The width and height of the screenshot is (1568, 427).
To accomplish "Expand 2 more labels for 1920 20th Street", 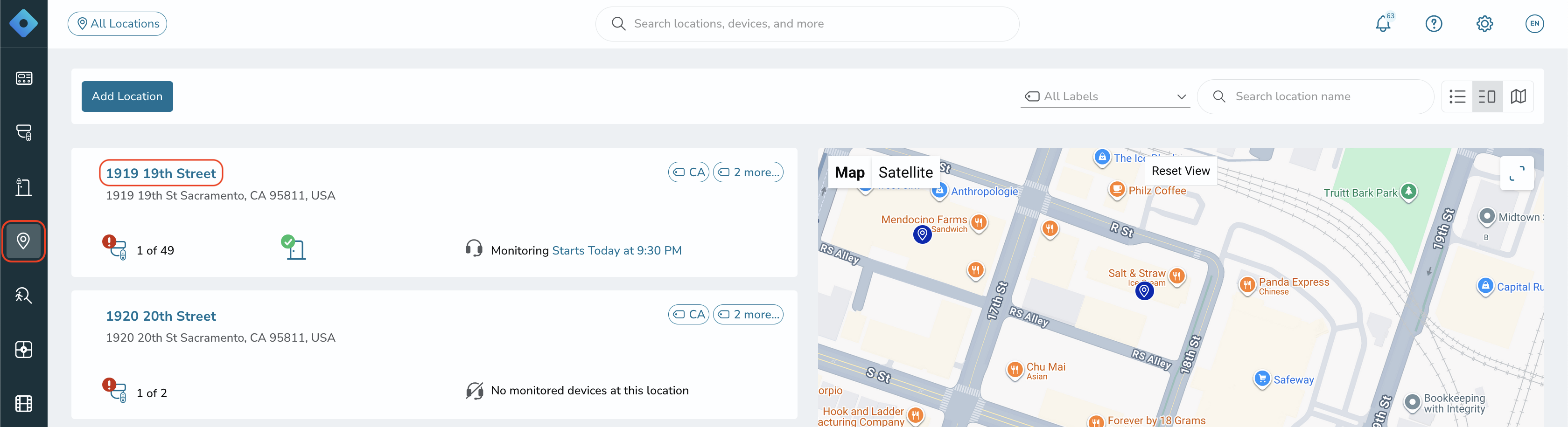I will pyautogui.click(x=748, y=315).
